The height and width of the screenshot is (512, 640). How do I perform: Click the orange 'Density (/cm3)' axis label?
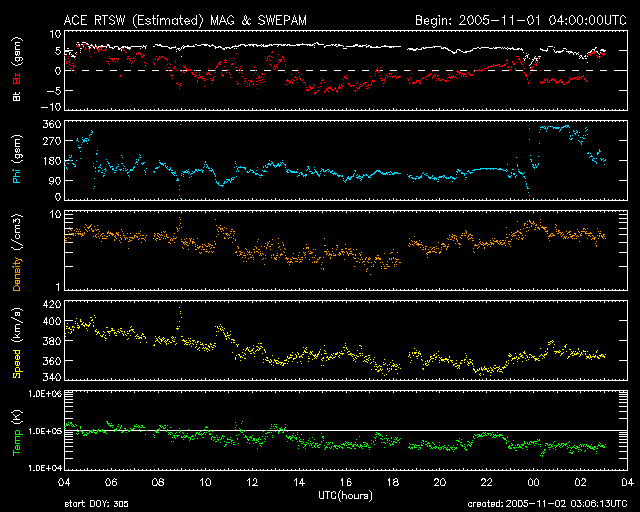tap(17, 252)
